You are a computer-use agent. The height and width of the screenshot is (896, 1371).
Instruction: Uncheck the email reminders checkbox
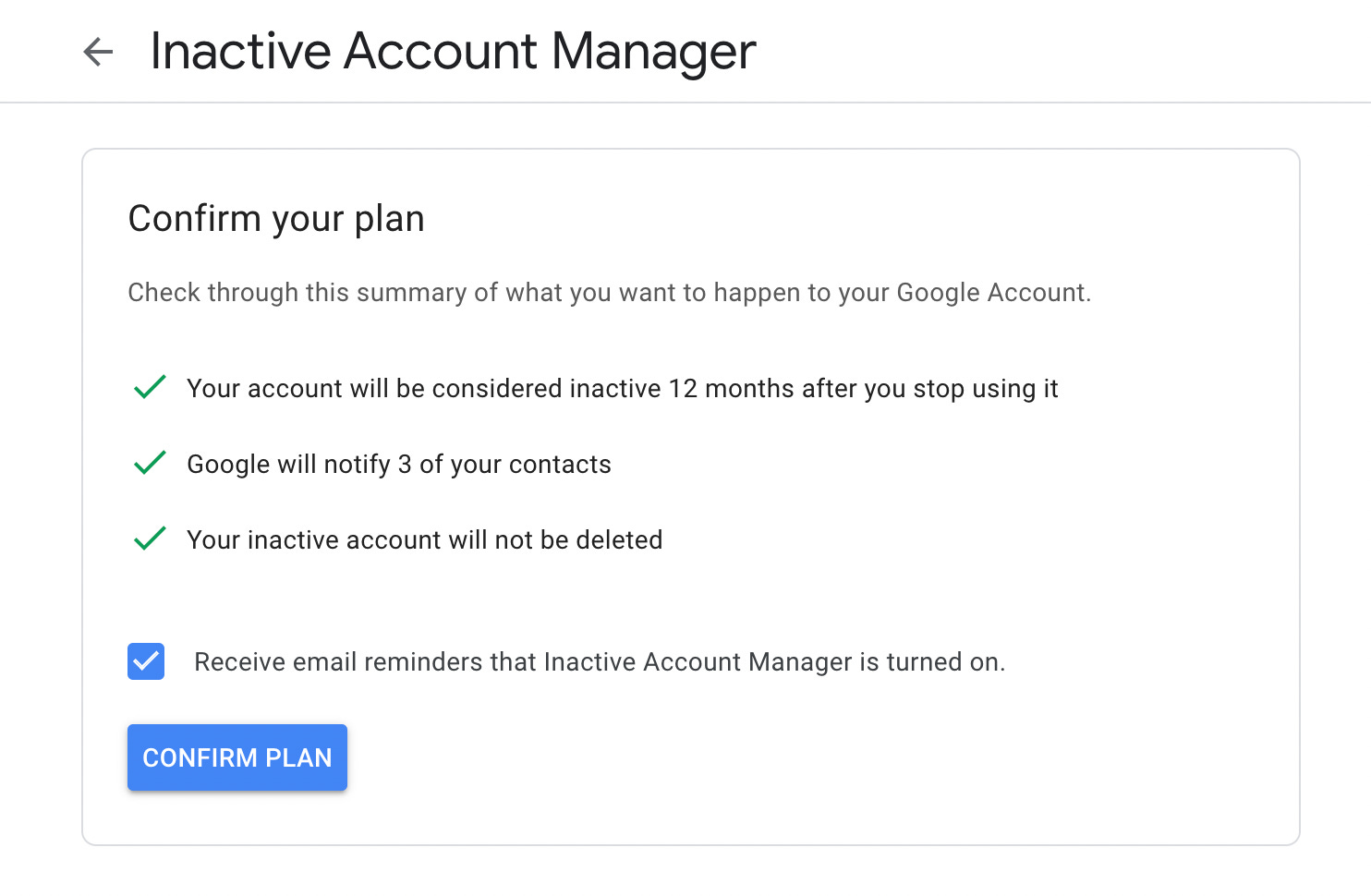coord(146,661)
